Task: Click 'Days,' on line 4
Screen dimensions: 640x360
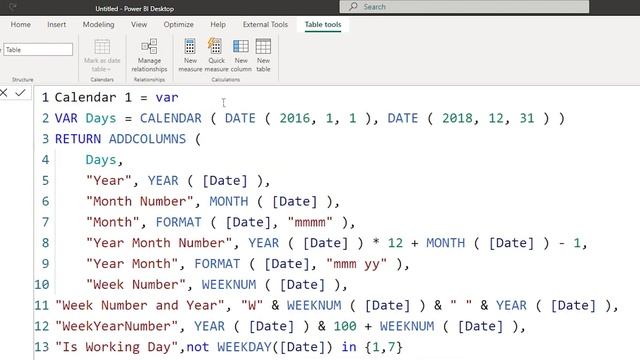Action: coord(104,160)
